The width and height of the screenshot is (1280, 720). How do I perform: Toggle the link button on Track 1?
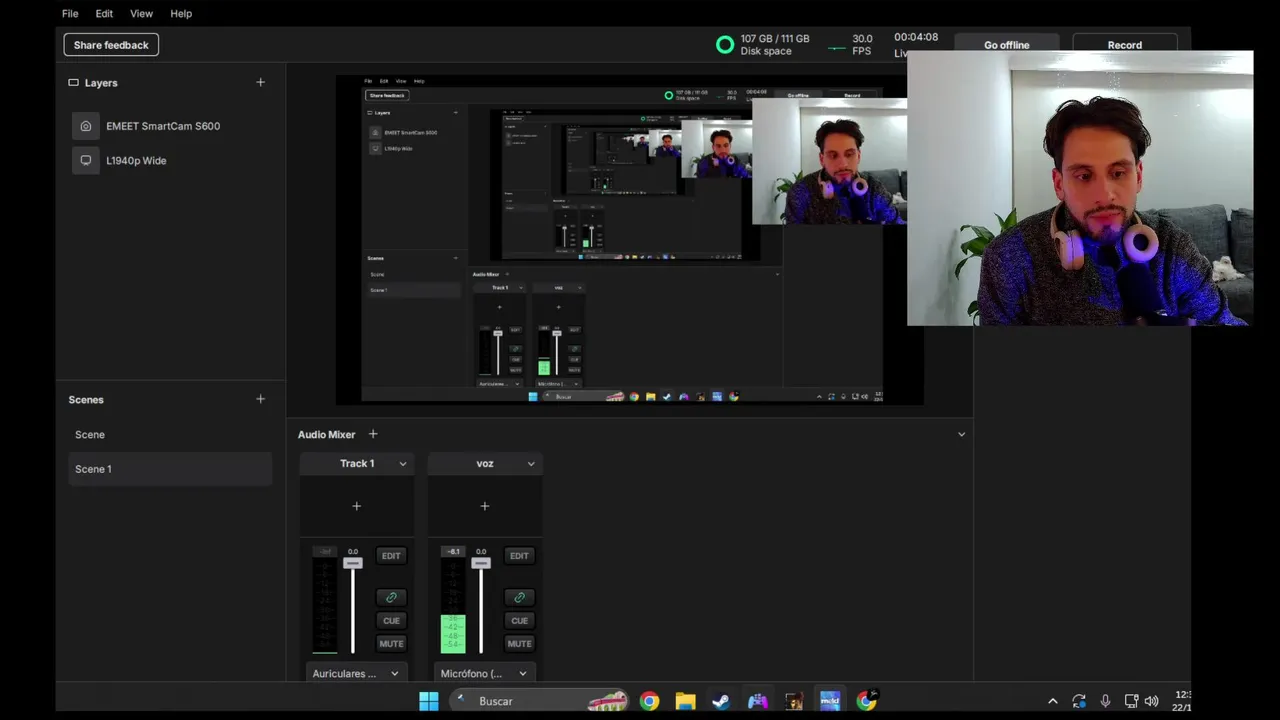tap(391, 597)
